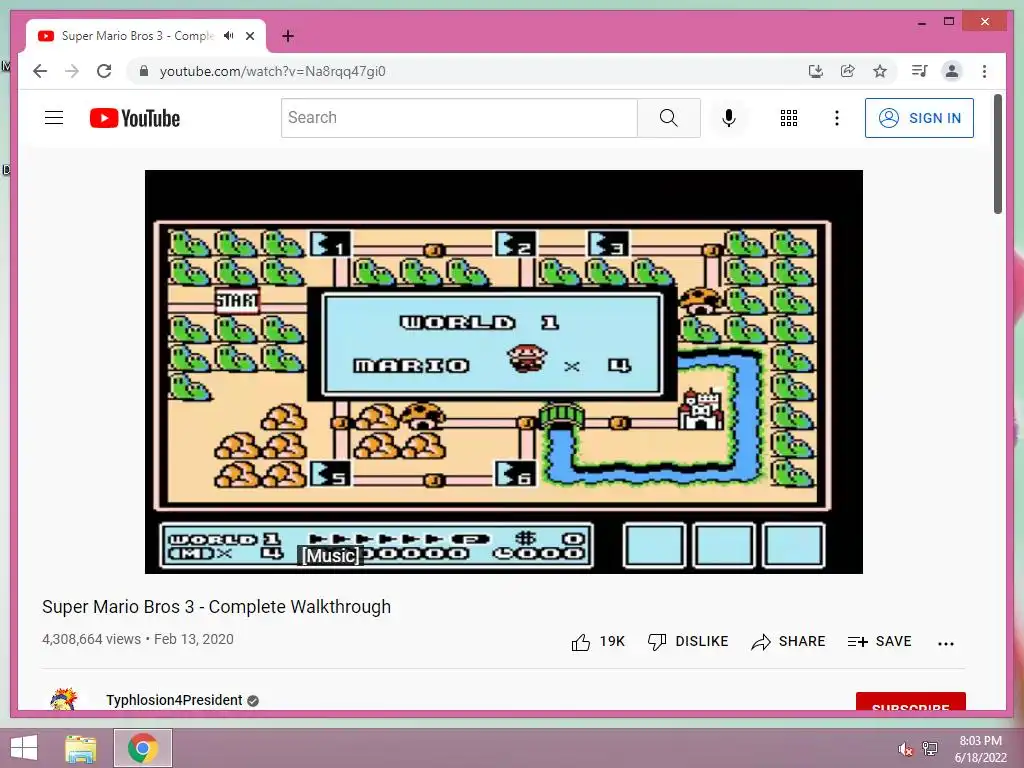
Task: Open the Windows Start menu
Action: [24, 748]
